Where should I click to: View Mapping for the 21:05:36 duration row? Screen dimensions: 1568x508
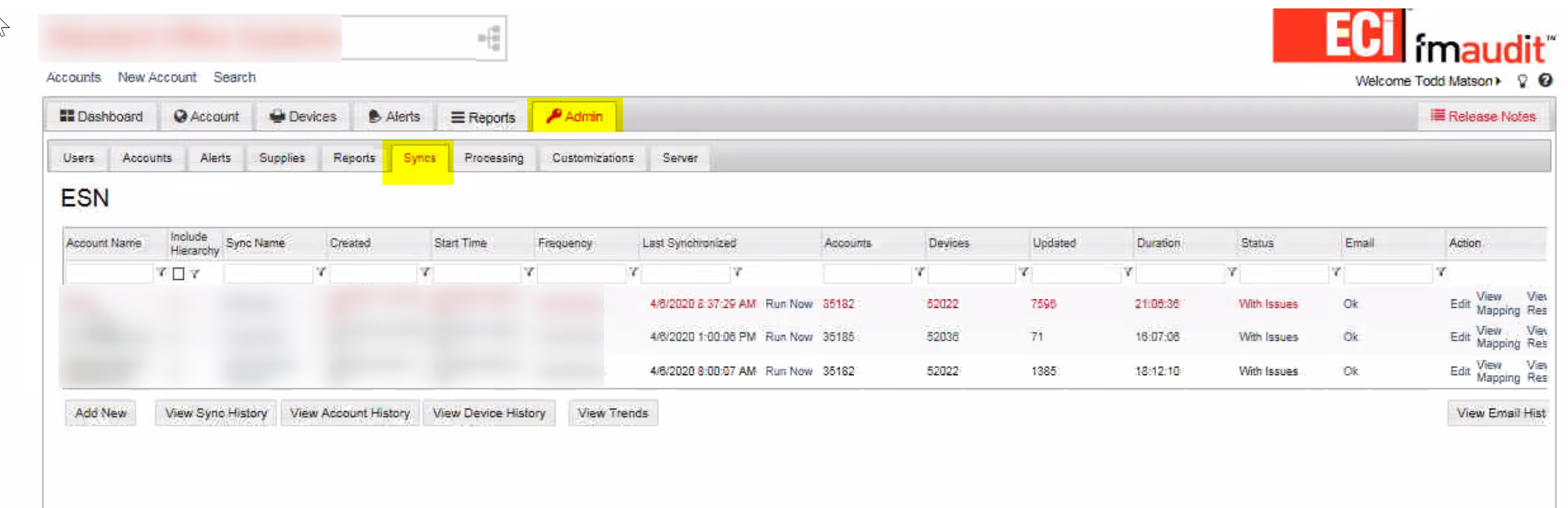1497,304
